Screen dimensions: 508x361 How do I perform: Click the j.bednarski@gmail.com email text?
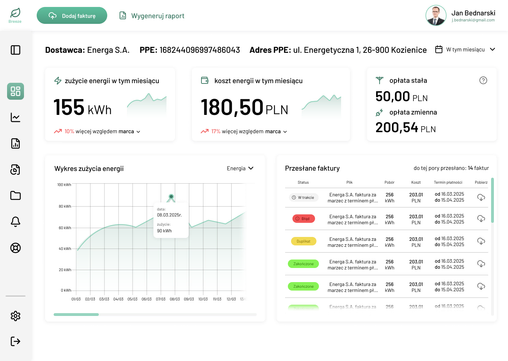(473, 20)
